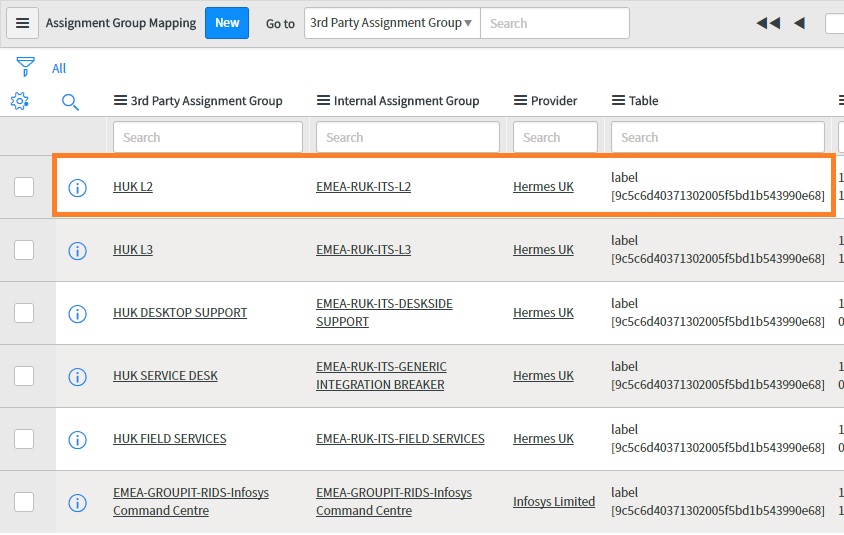844x535 pixels.
Task: Open the HUK L3 record link
Action: 133,250
